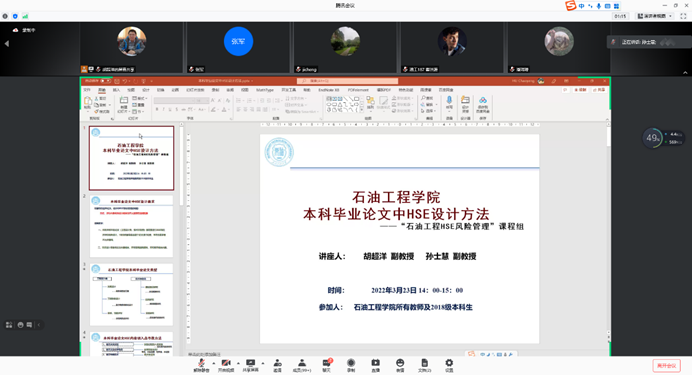
Task: Open MathType ribbon tab
Action: pyautogui.click(x=265, y=90)
